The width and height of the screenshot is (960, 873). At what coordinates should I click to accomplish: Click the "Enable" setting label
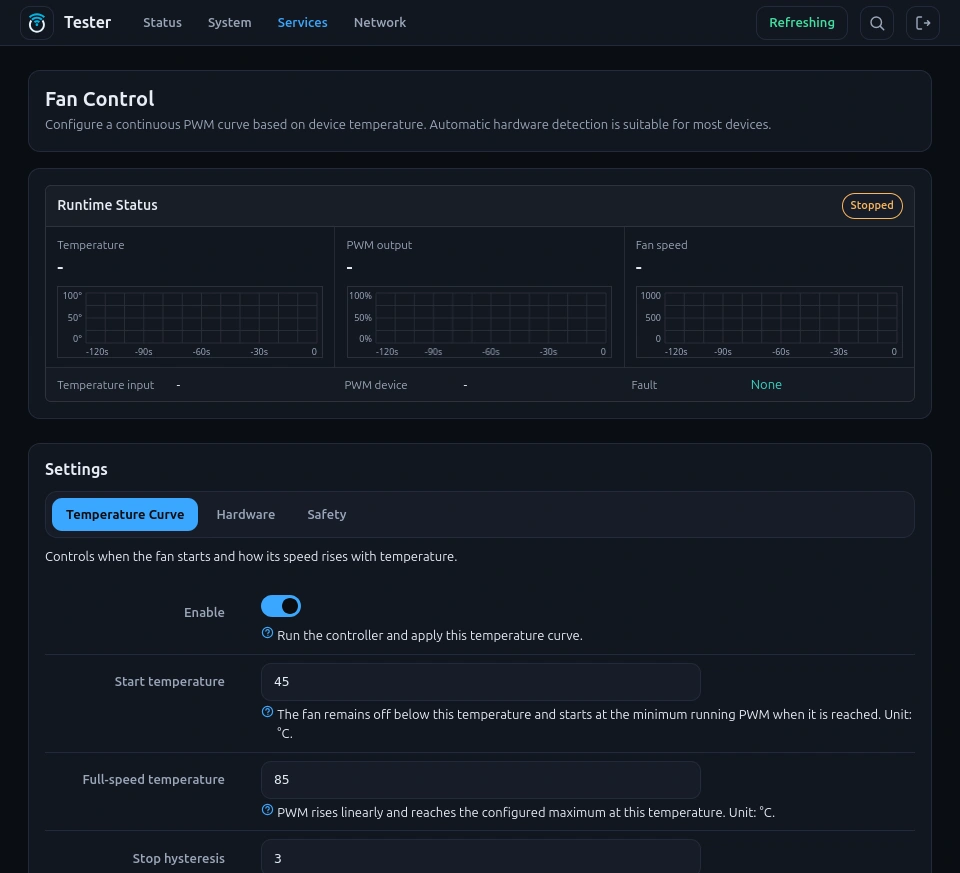204,612
